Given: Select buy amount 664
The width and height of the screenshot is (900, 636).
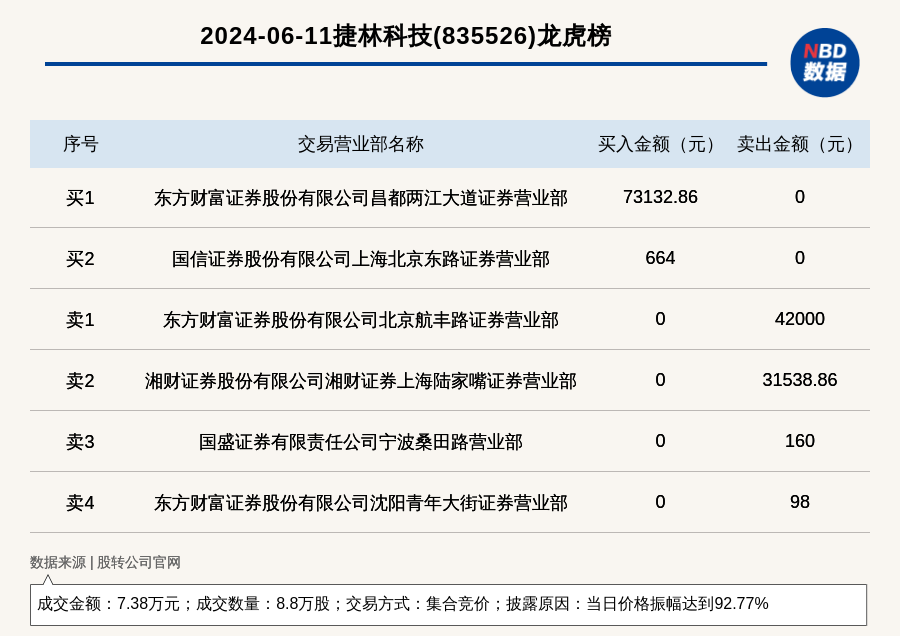Looking at the screenshot, I should tap(660, 258).
